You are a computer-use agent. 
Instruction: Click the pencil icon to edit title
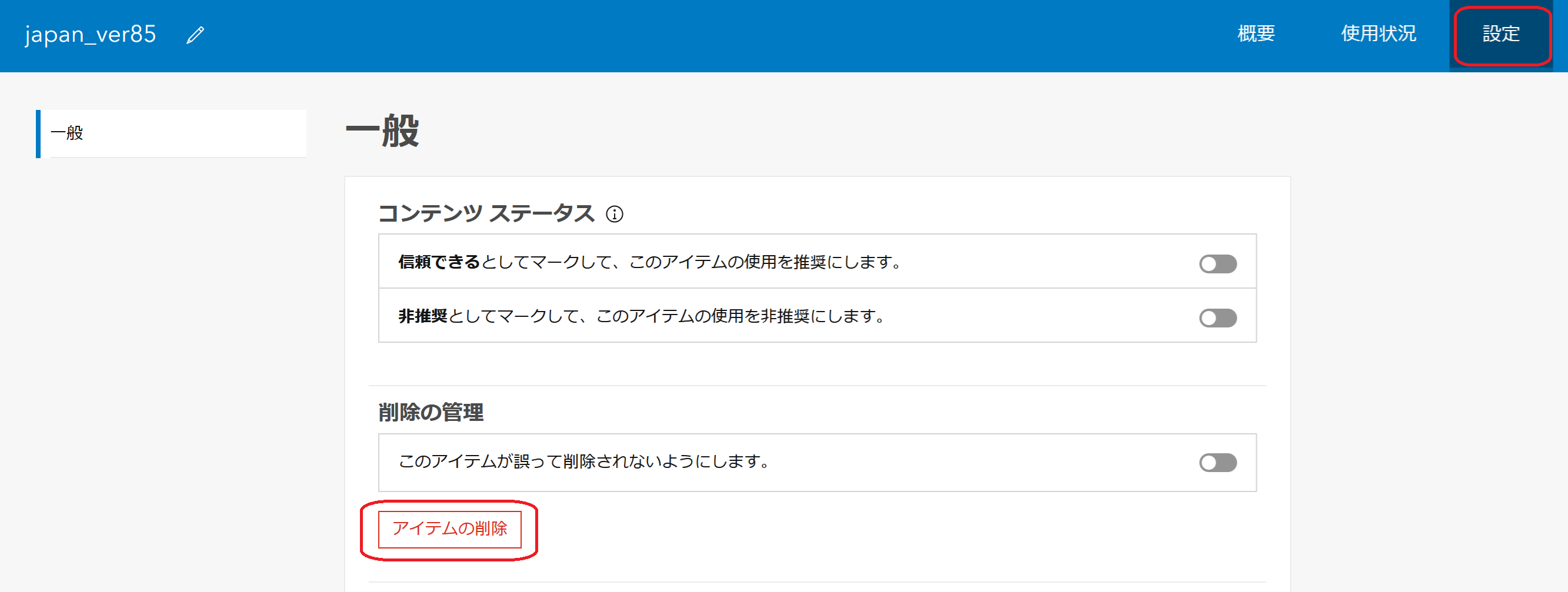[195, 35]
